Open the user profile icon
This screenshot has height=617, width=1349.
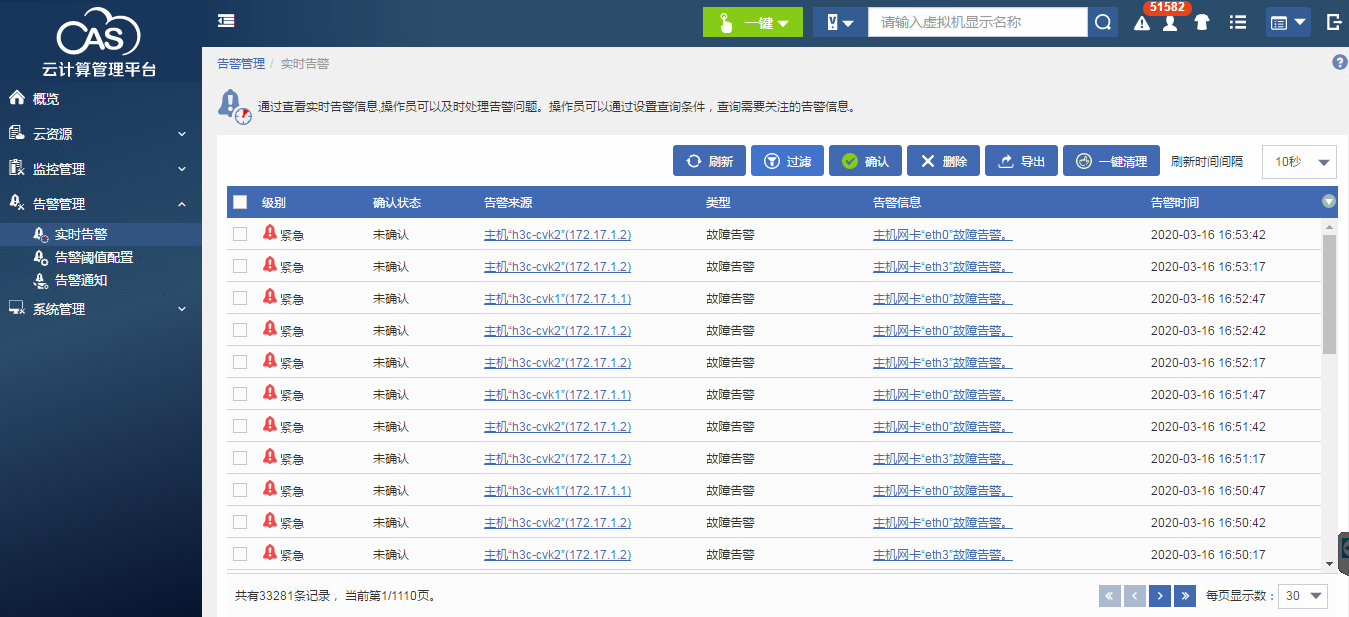tap(1169, 23)
